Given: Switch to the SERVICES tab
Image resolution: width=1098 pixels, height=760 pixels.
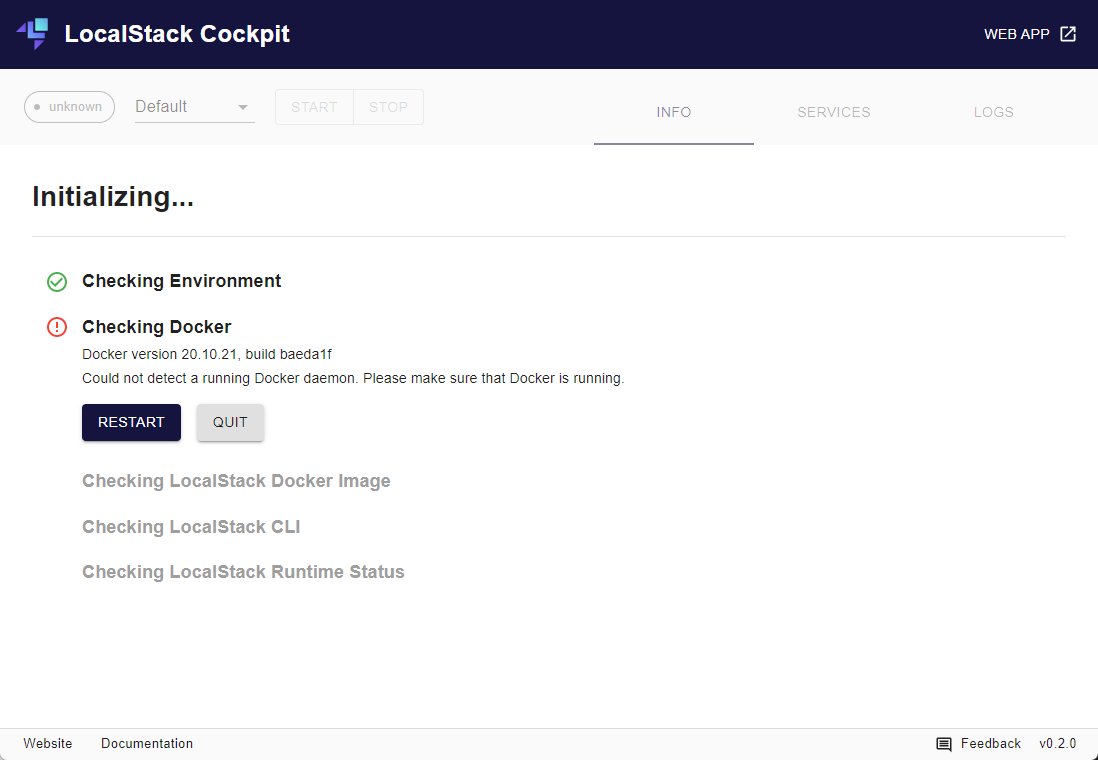Looking at the screenshot, I should pos(833,112).
